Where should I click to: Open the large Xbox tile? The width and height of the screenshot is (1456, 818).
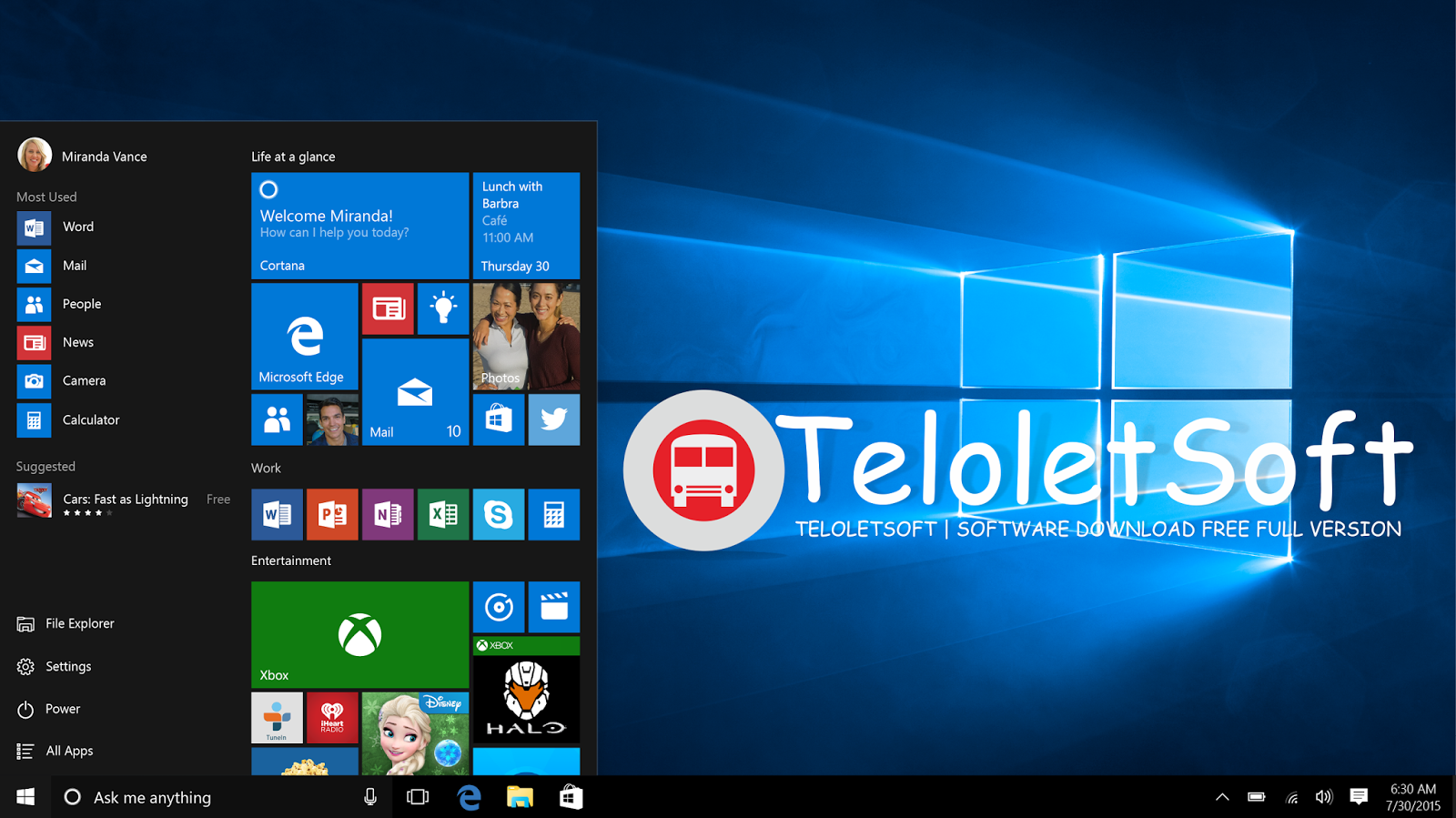point(359,634)
